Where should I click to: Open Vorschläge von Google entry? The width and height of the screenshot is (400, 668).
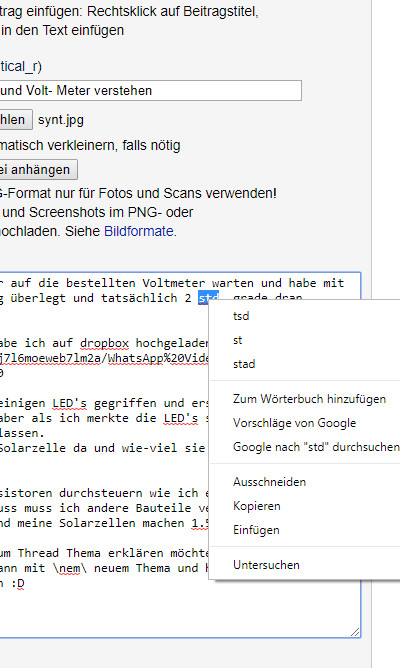[x=294, y=423]
